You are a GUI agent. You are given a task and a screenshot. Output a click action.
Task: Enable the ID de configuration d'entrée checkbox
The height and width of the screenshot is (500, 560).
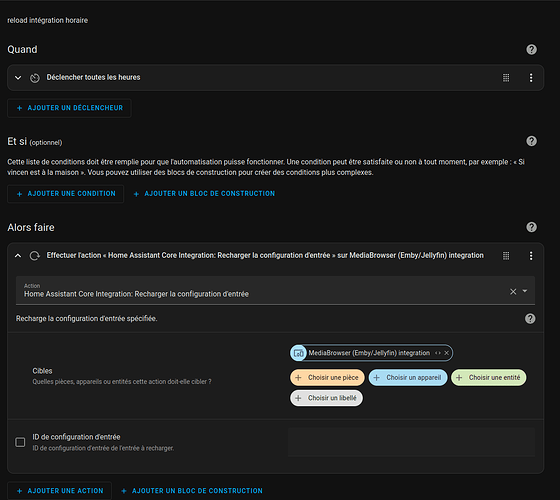point(20,442)
